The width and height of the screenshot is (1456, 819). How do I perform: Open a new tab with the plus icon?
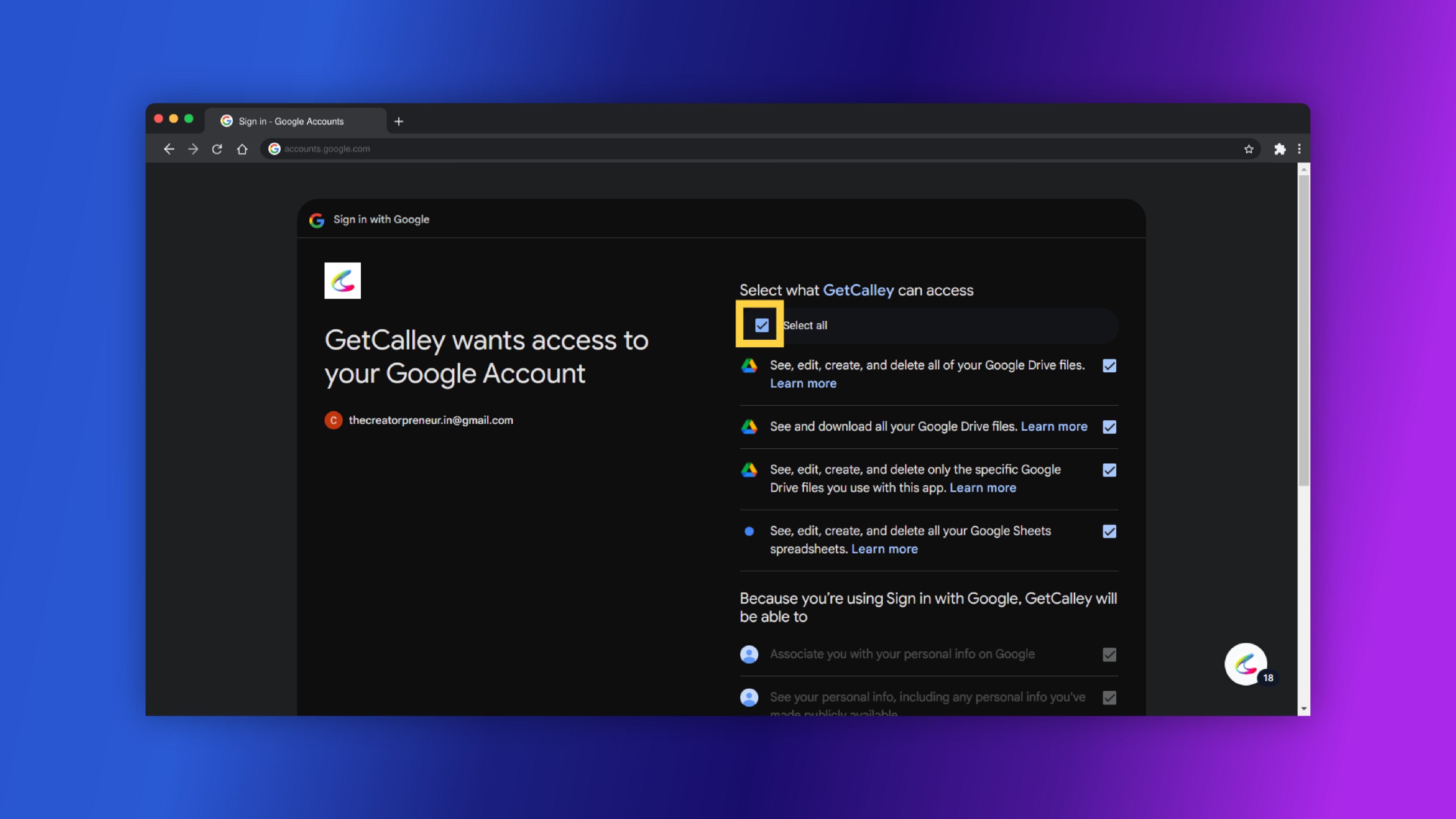[399, 121]
